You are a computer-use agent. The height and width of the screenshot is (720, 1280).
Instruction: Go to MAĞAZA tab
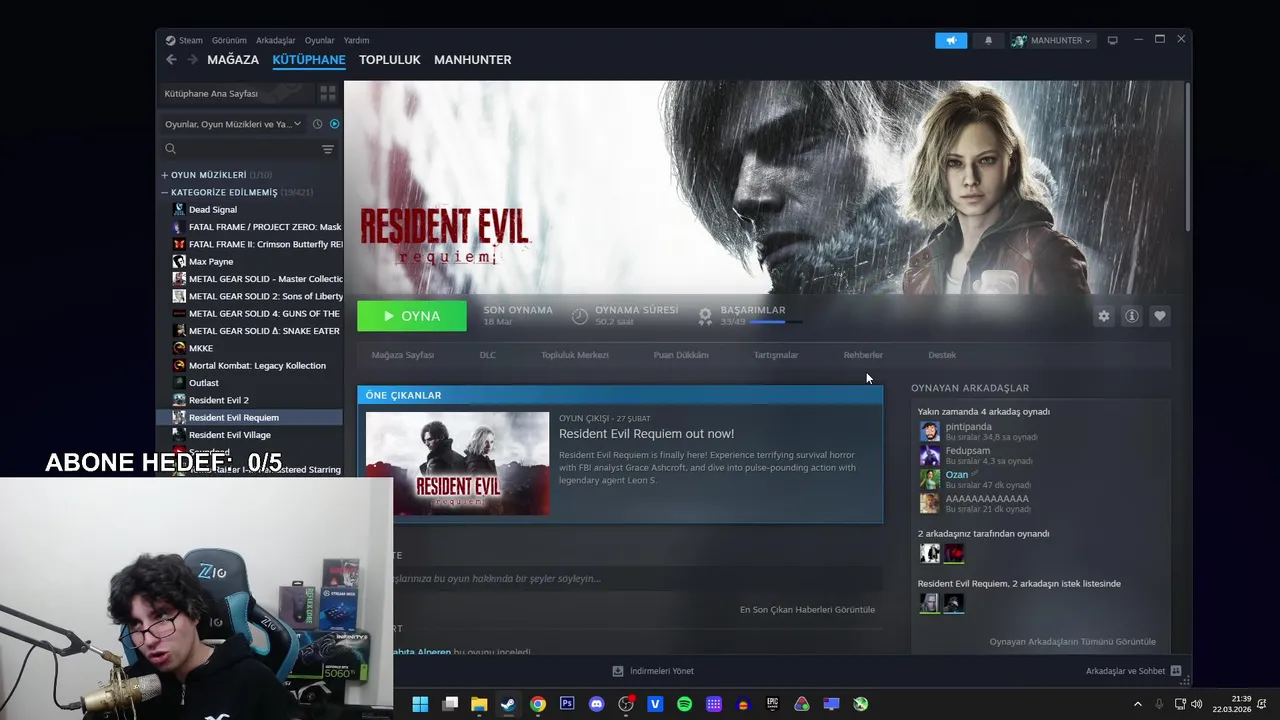(233, 60)
